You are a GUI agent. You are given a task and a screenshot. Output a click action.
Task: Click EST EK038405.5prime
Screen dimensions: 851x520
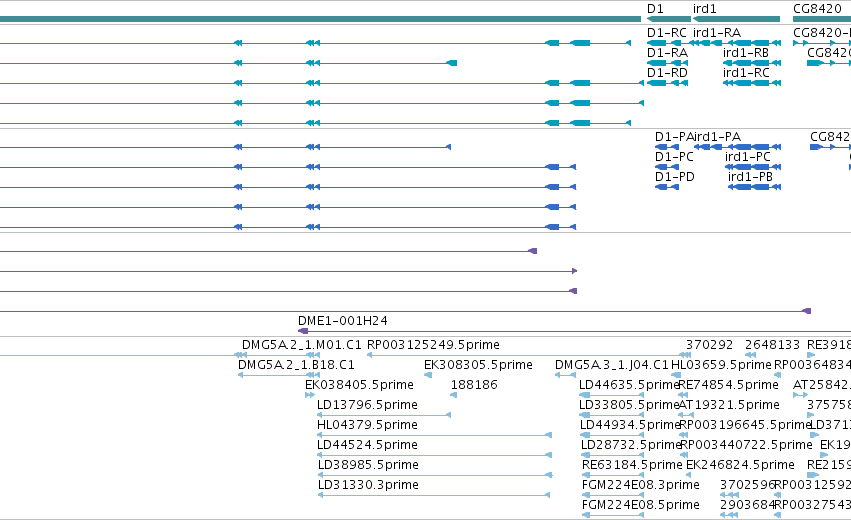(x=359, y=385)
